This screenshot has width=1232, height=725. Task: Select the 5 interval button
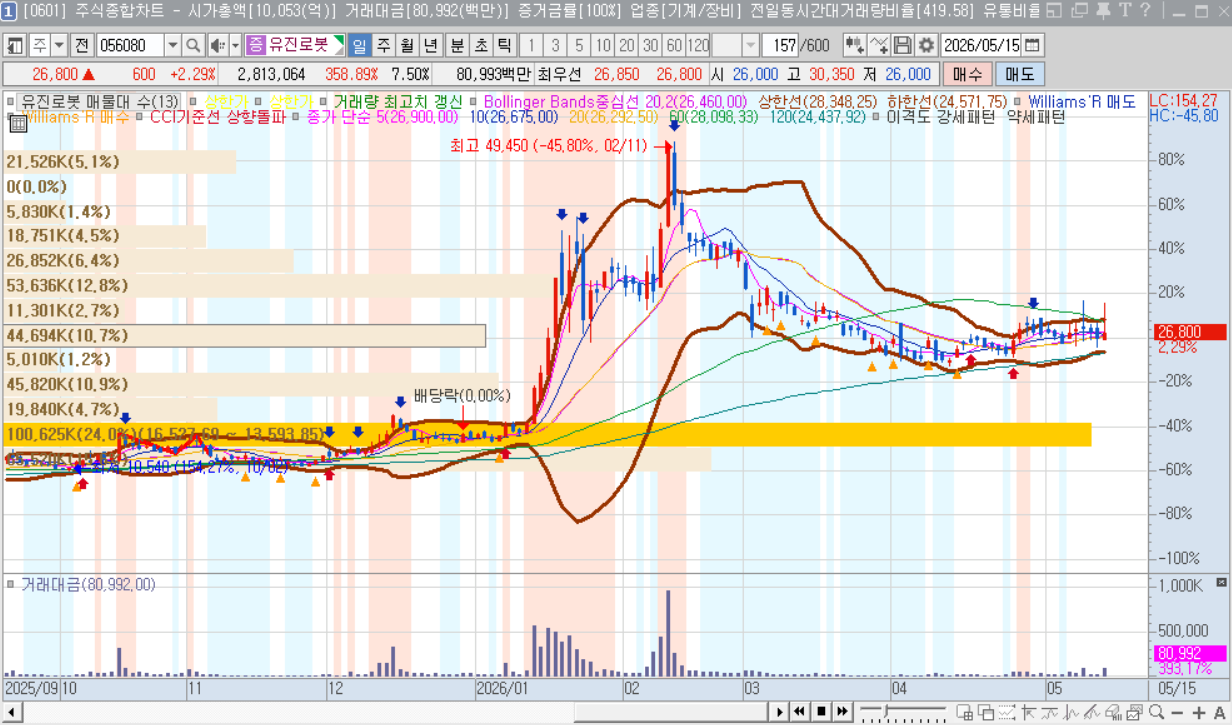(x=579, y=46)
